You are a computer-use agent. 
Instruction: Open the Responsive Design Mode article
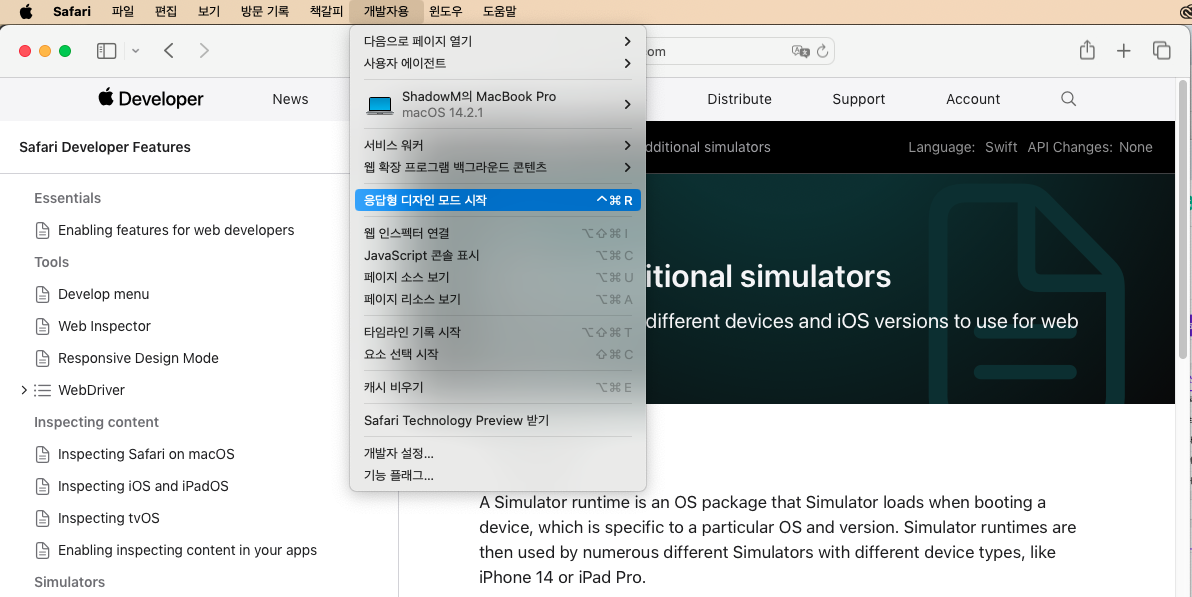click(x=138, y=358)
